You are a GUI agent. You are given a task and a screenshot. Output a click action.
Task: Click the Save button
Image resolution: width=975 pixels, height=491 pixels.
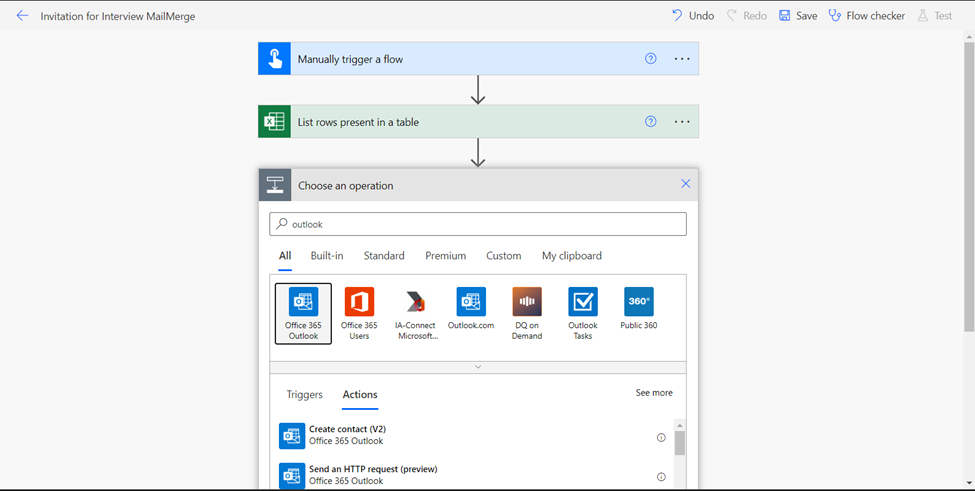click(798, 16)
